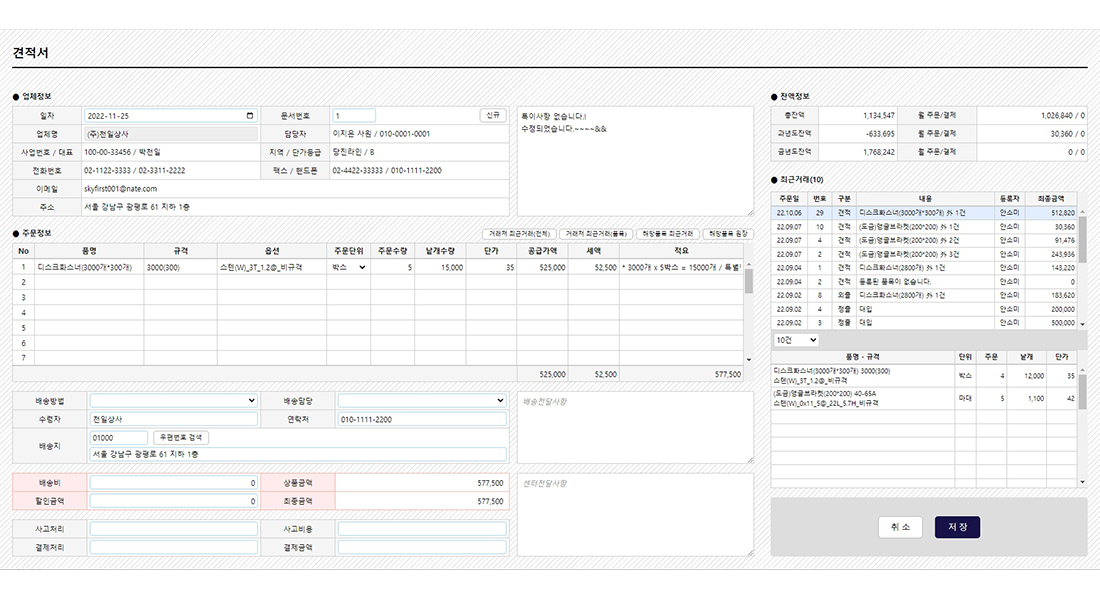This screenshot has width=1100, height=600.
Task: Click the item list scrollbar down arrow
Action: pos(1082,482)
